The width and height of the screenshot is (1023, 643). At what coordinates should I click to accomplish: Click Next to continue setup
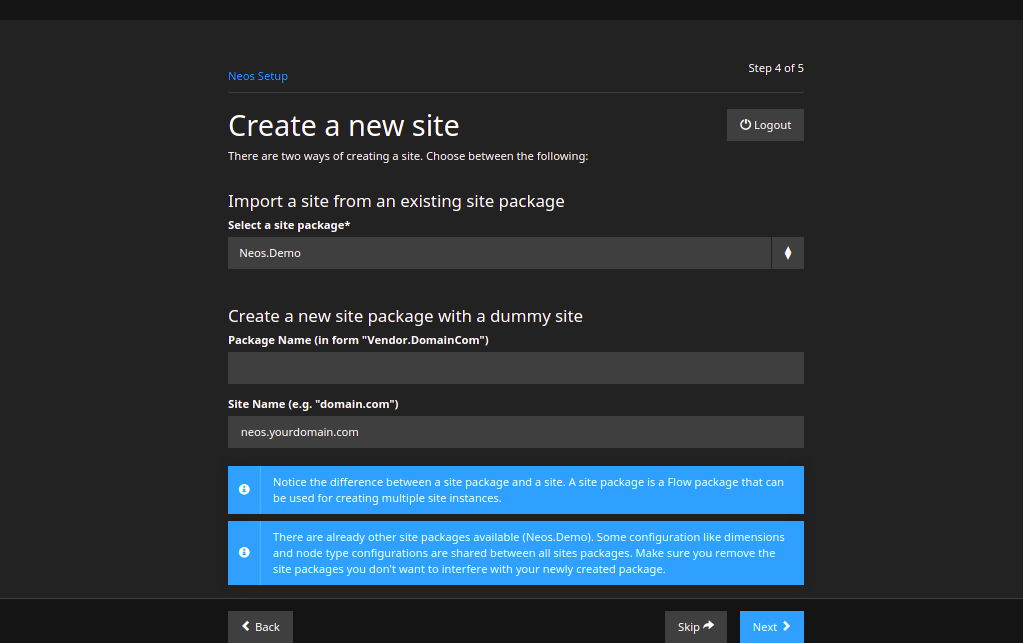coord(771,626)
